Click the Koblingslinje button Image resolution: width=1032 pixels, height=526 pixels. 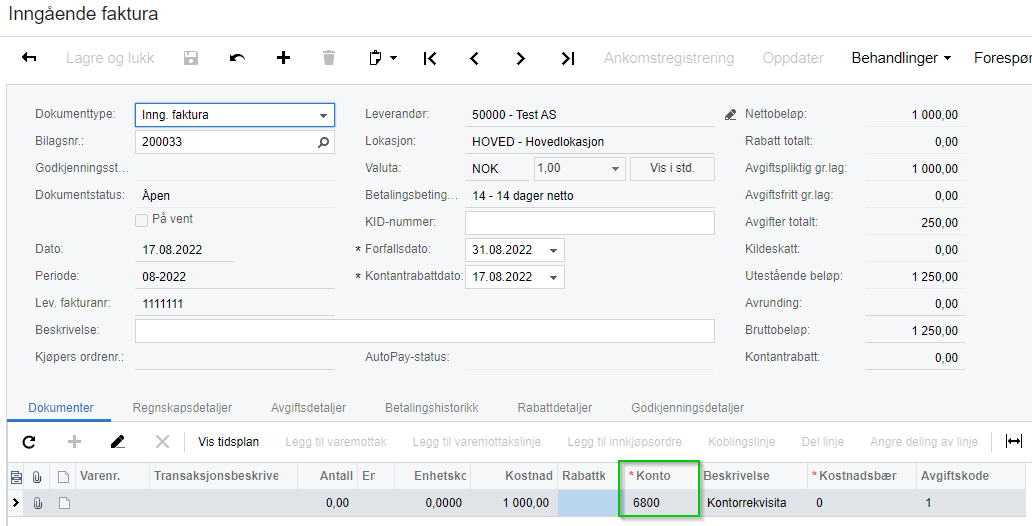tap(742, 442)
